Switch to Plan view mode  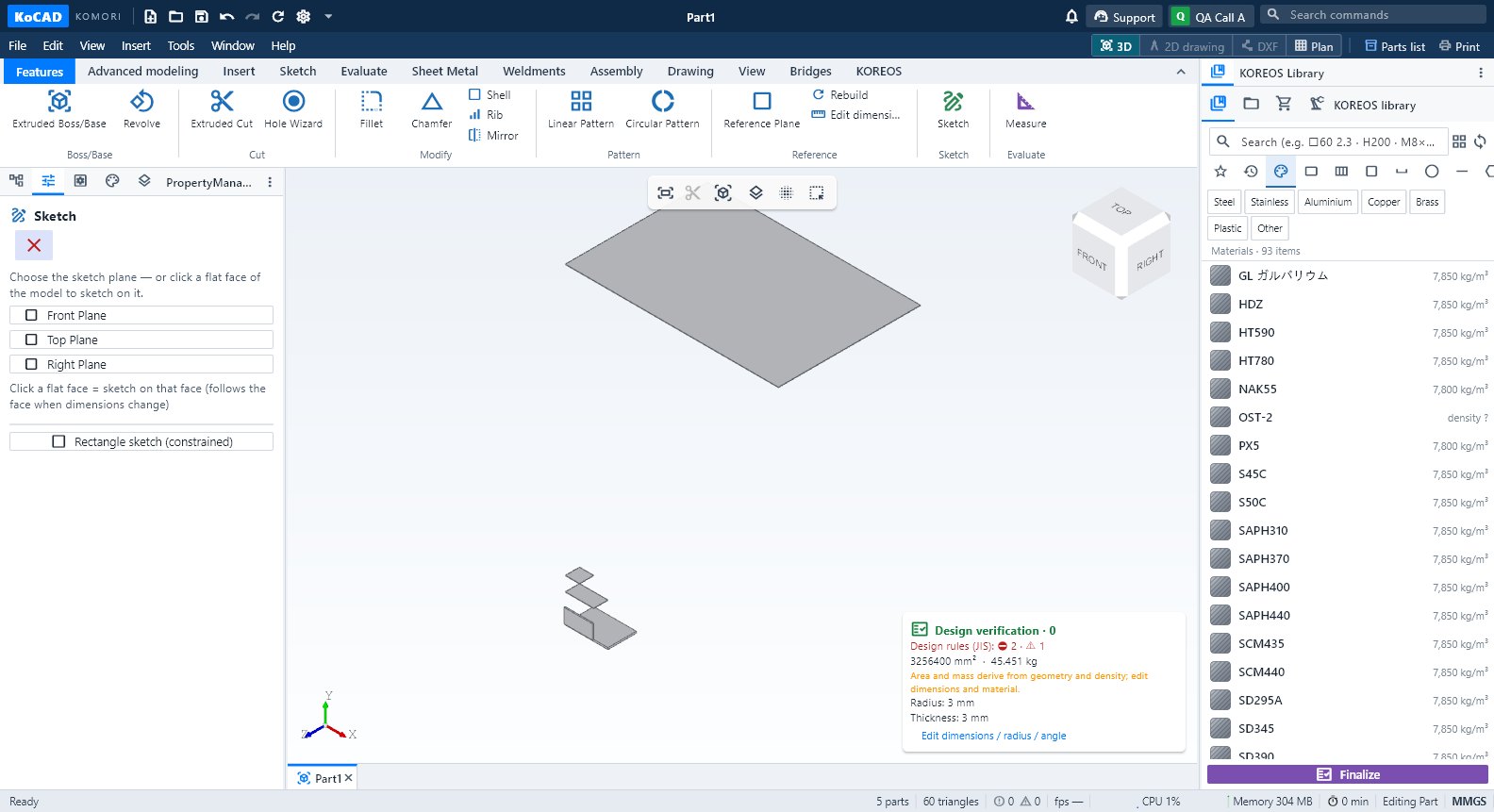[x=1314, y=46]
